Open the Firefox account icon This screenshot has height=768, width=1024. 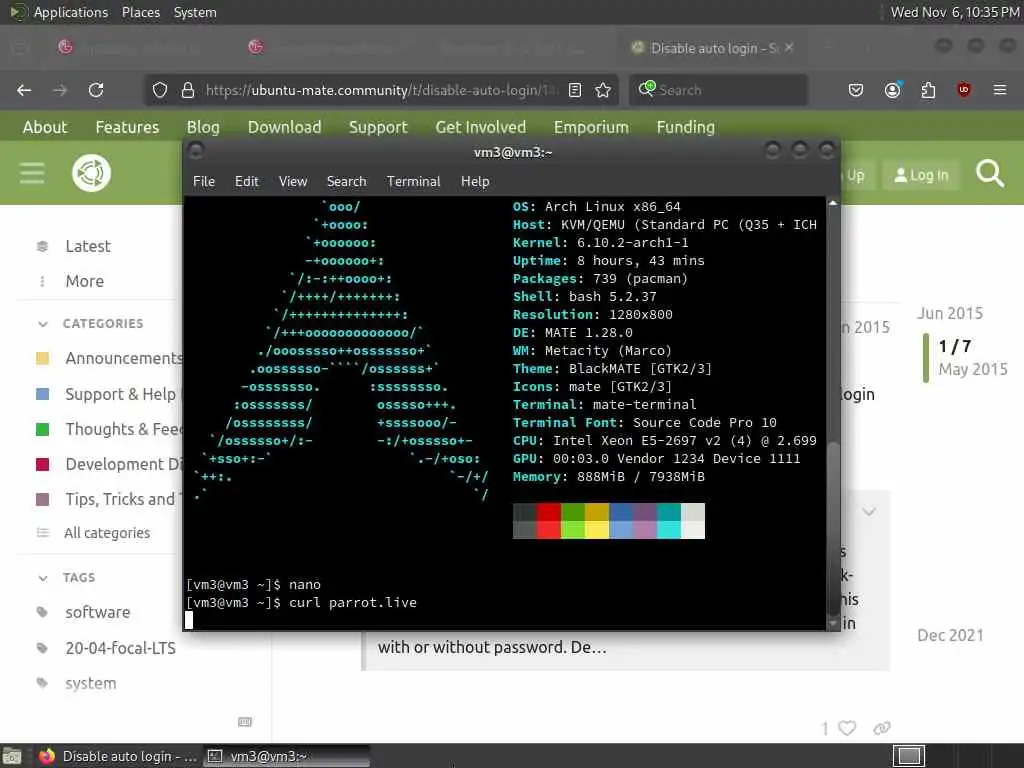tap(892, 90)
